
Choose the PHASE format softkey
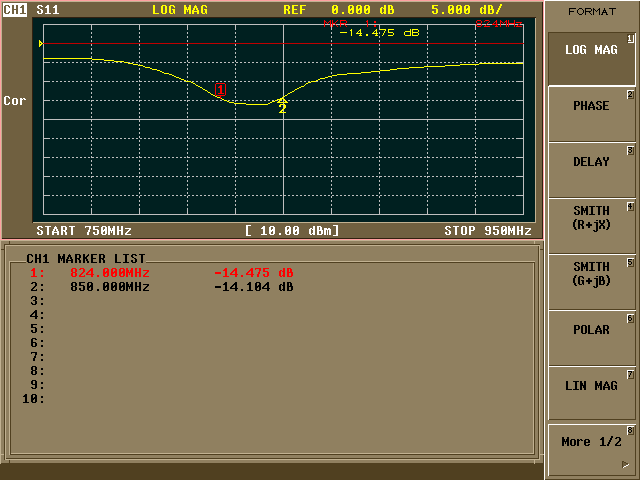pyautogui.click(x=591, y=114)
